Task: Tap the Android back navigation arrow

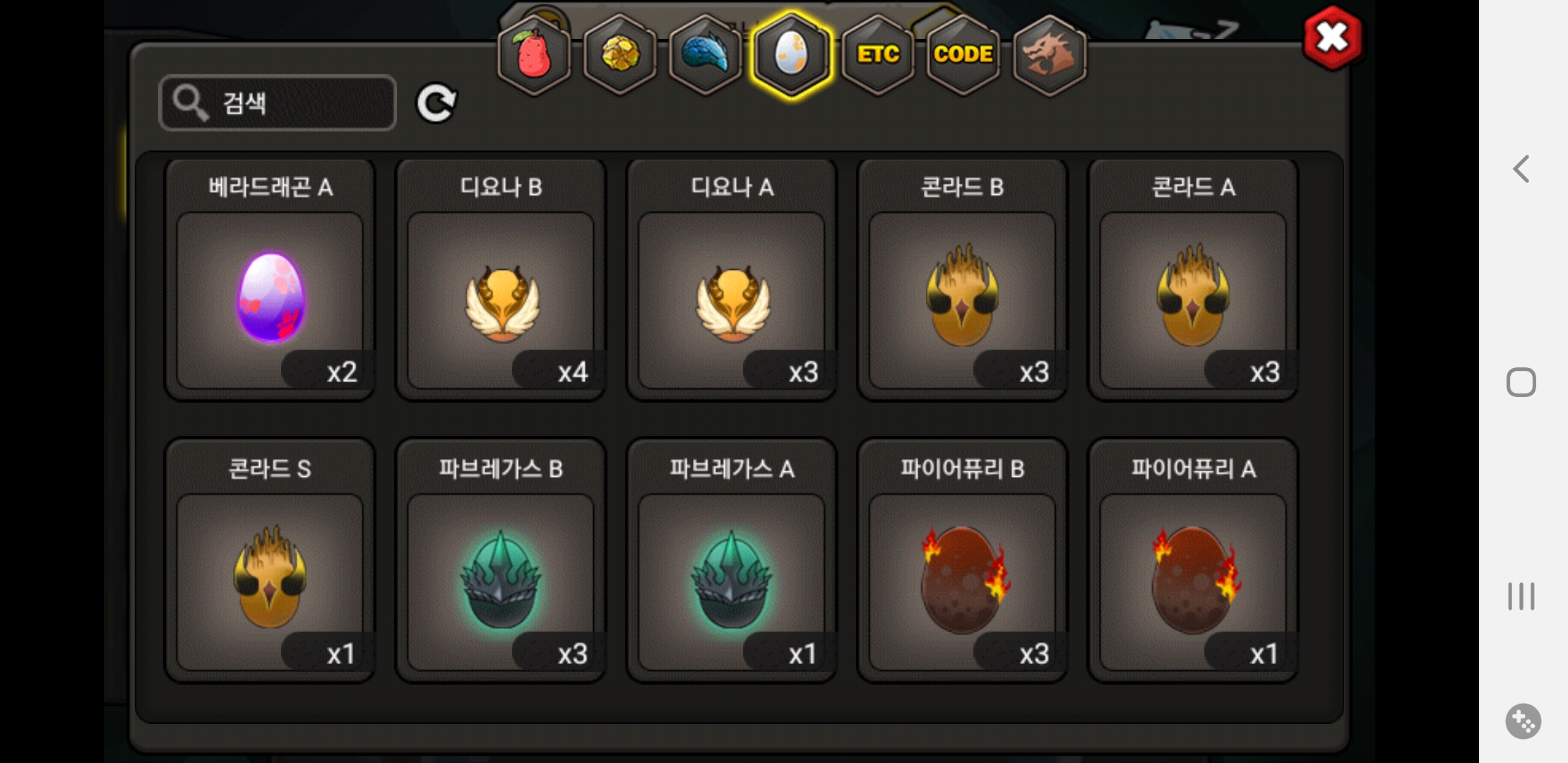Action: pos(1521,169)
